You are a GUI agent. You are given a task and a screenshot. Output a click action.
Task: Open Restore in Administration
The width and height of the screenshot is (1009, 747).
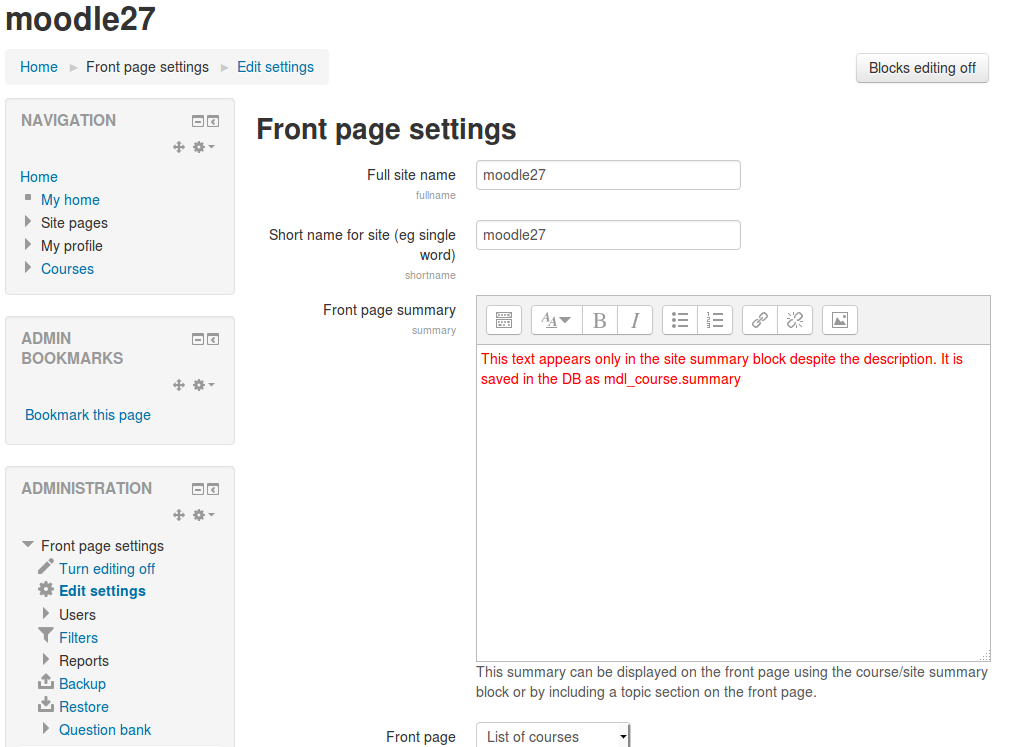84,707
